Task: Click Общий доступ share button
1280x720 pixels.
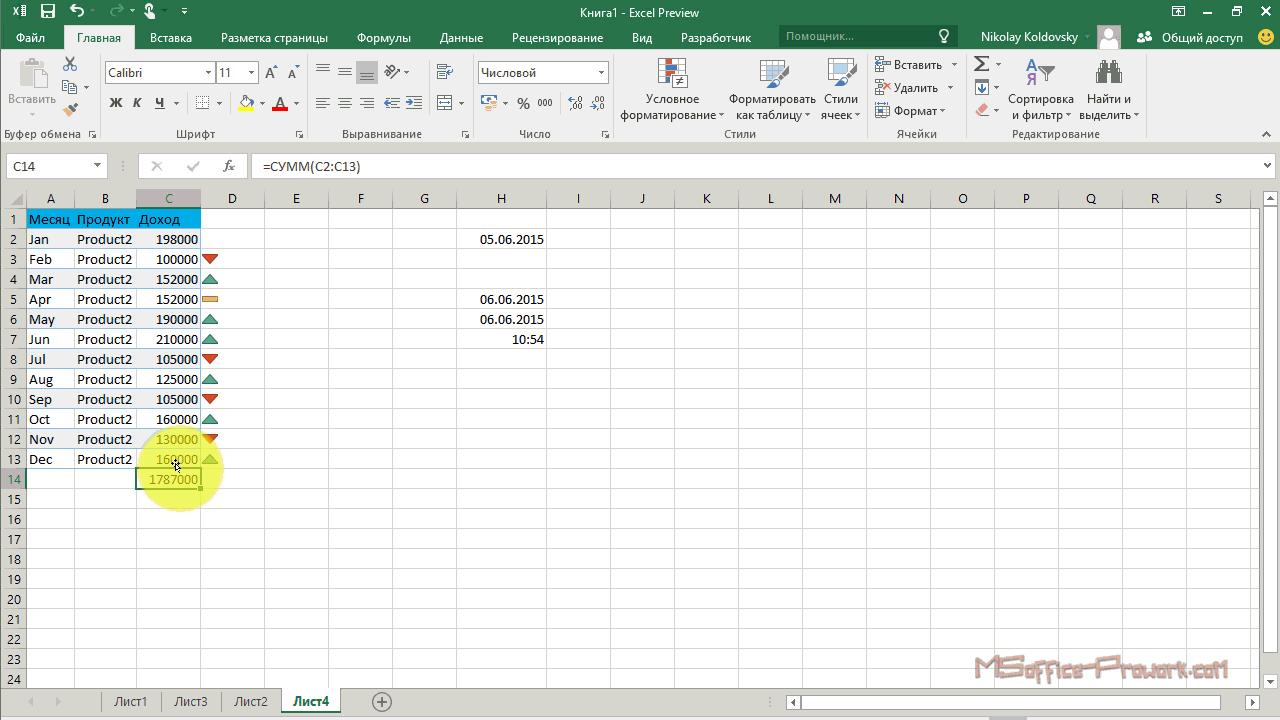Action: (1191, 38)
